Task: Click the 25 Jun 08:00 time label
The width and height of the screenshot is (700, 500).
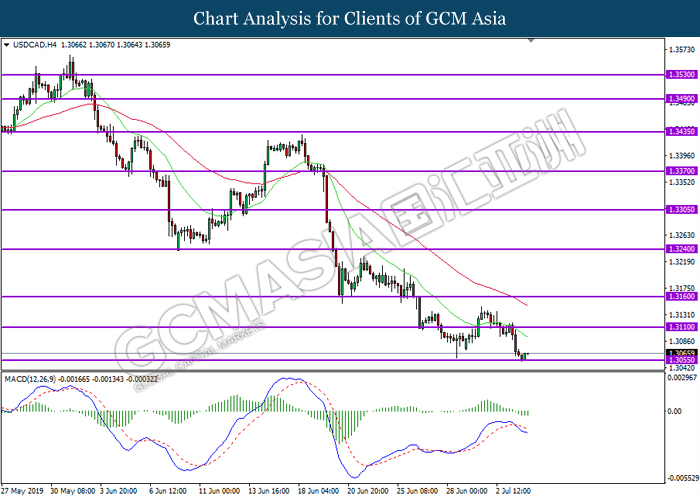Action: [417, 491]
